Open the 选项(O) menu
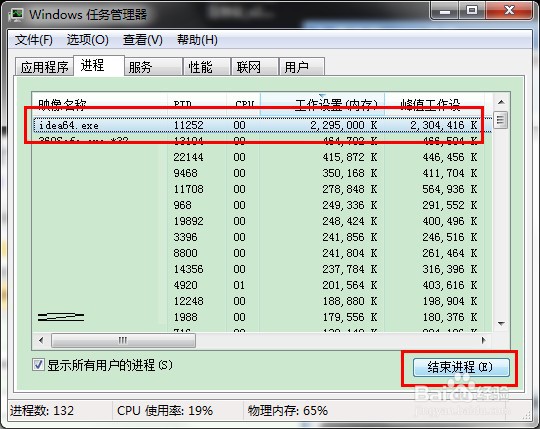Image resolution: width=540 pixels, height=429 pixels. pyautogui.click(x=87, y=40)
